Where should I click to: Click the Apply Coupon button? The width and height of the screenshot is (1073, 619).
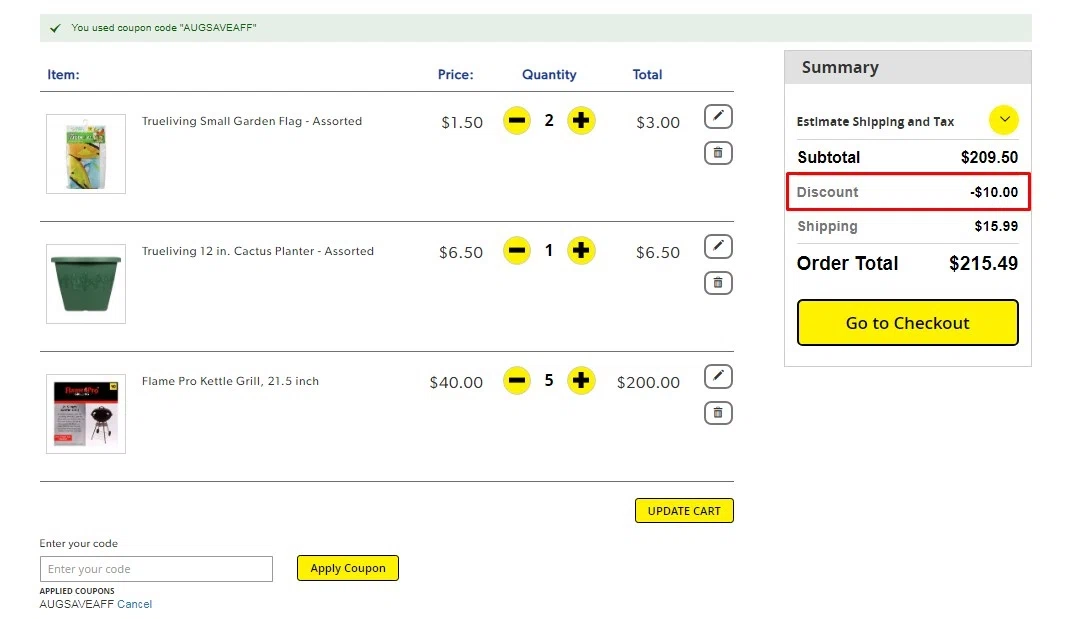pyautogui.click(x=348, y=568)
